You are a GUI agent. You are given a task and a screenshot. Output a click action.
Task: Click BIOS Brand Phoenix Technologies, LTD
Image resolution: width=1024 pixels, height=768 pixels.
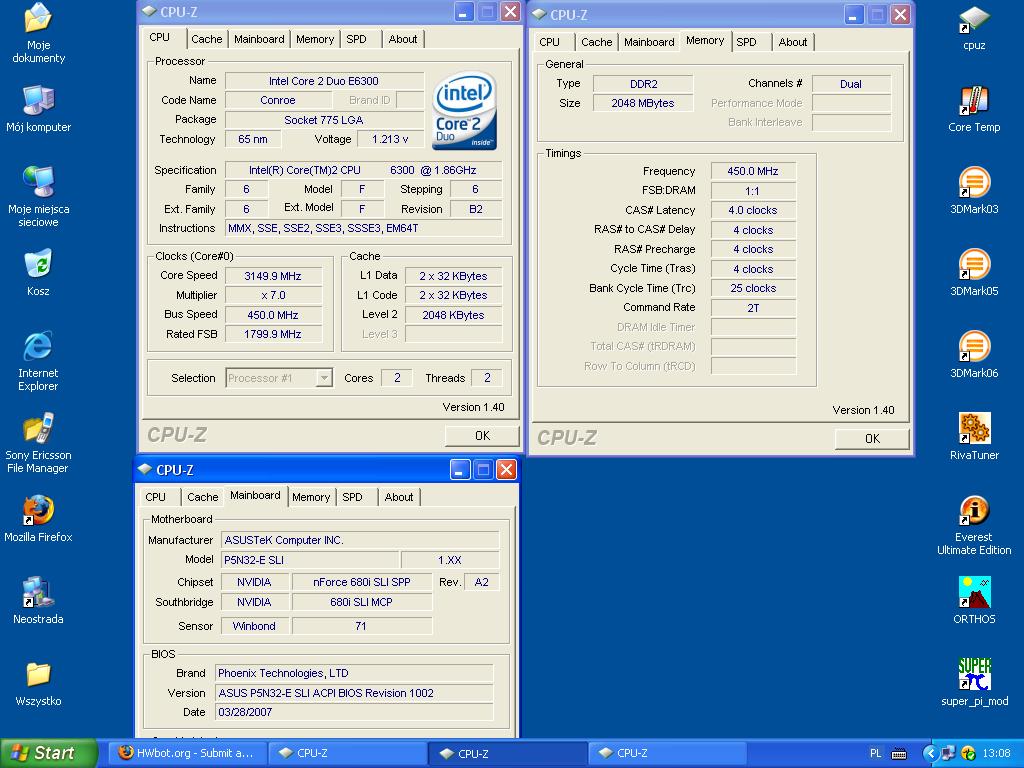(354, 673)
